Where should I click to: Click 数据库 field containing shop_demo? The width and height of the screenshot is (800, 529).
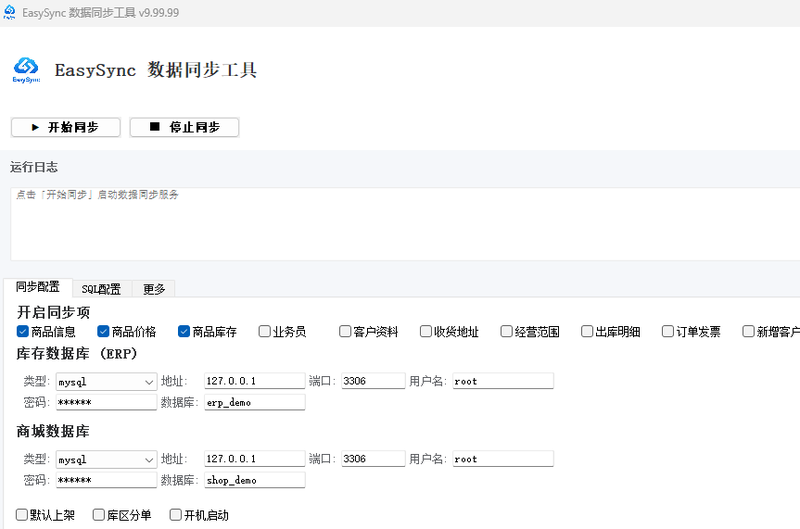[x=255, y=480]
